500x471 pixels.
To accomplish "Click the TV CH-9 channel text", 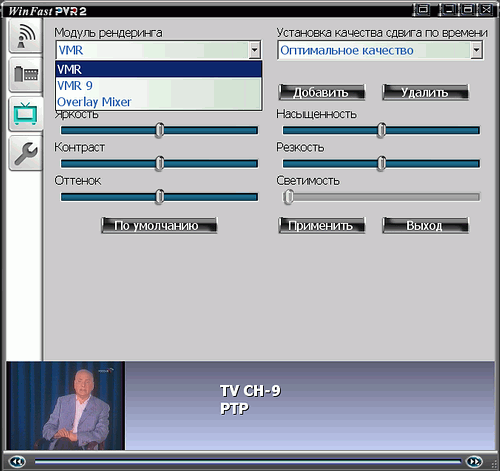I will (x=250, y=391).
